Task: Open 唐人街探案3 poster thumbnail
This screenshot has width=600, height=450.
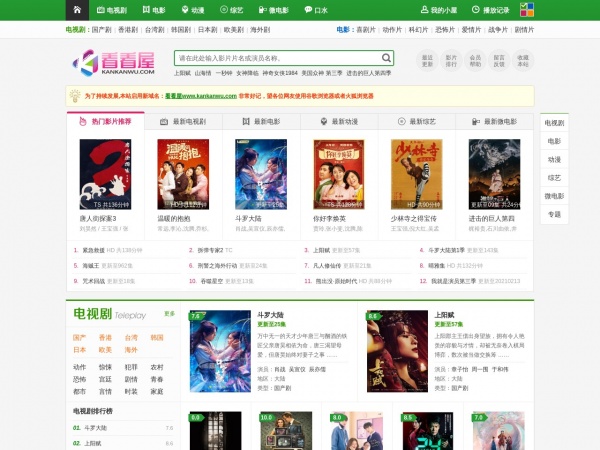Action: tap(105, 174)
